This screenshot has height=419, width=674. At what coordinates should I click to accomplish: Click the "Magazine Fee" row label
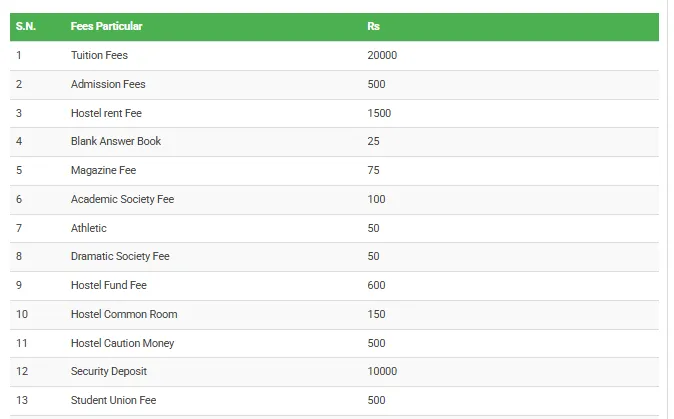[103, 170]
